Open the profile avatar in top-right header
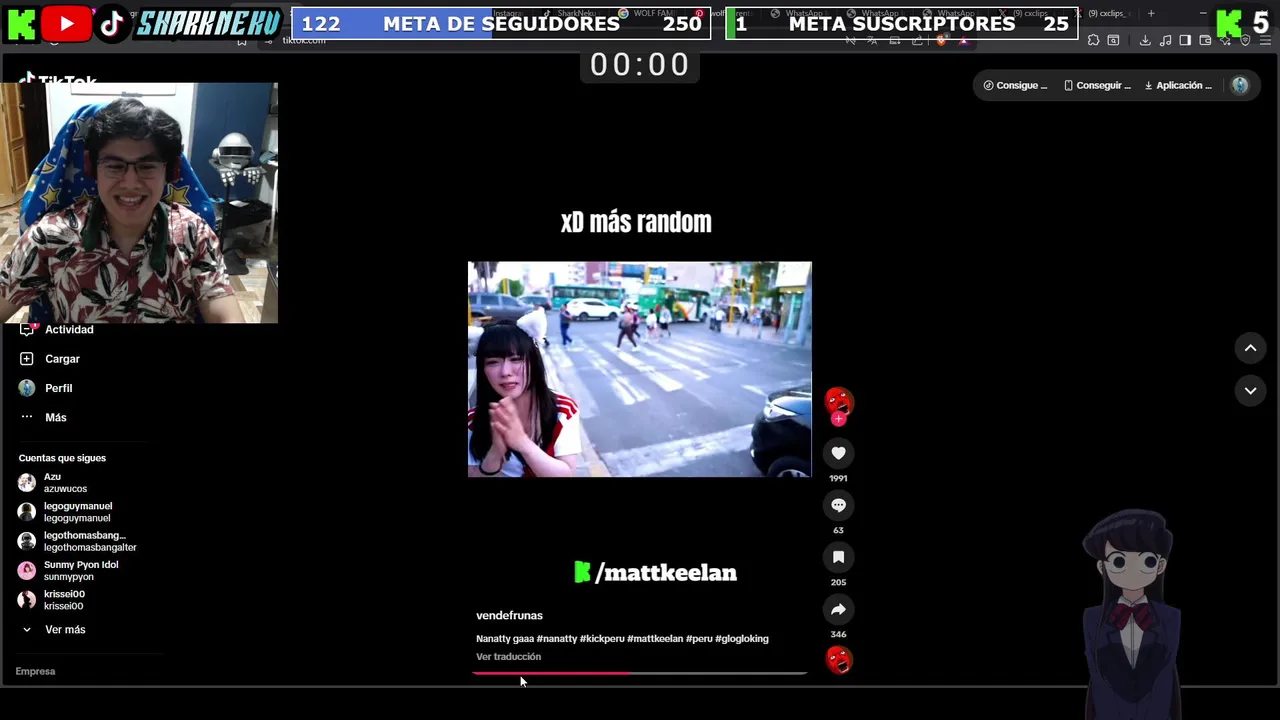The width and height of the screenshot is (1280, 720). point(1240,85)
